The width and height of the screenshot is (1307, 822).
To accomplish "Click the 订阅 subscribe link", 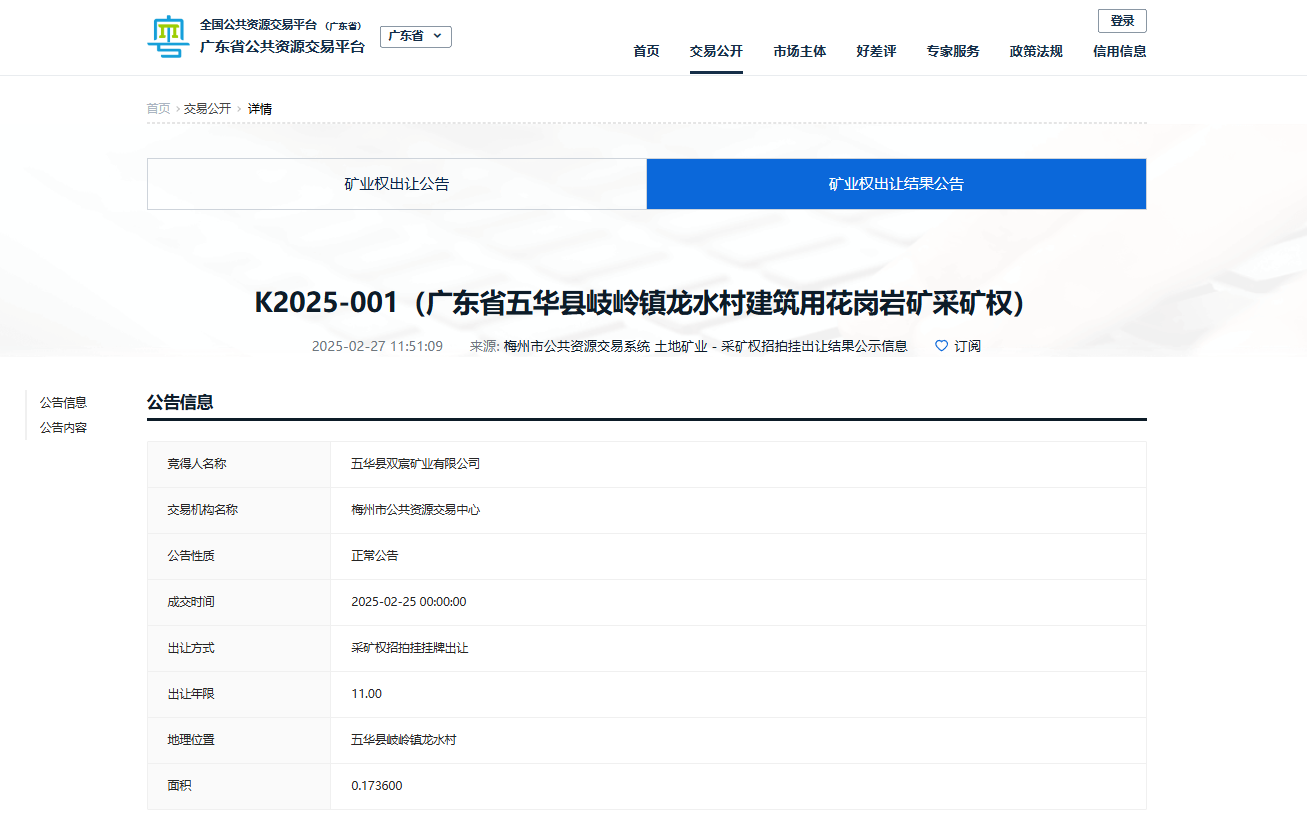I will [x=967, y=346].
